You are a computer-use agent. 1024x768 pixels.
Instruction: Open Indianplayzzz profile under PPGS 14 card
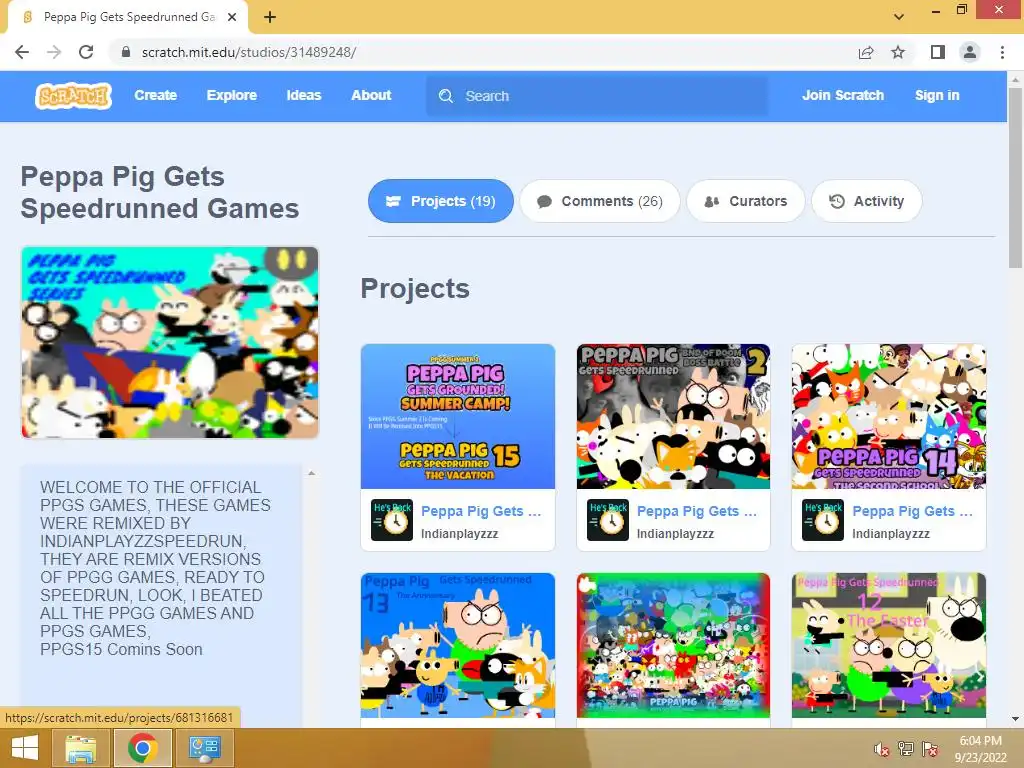(891, 534)
